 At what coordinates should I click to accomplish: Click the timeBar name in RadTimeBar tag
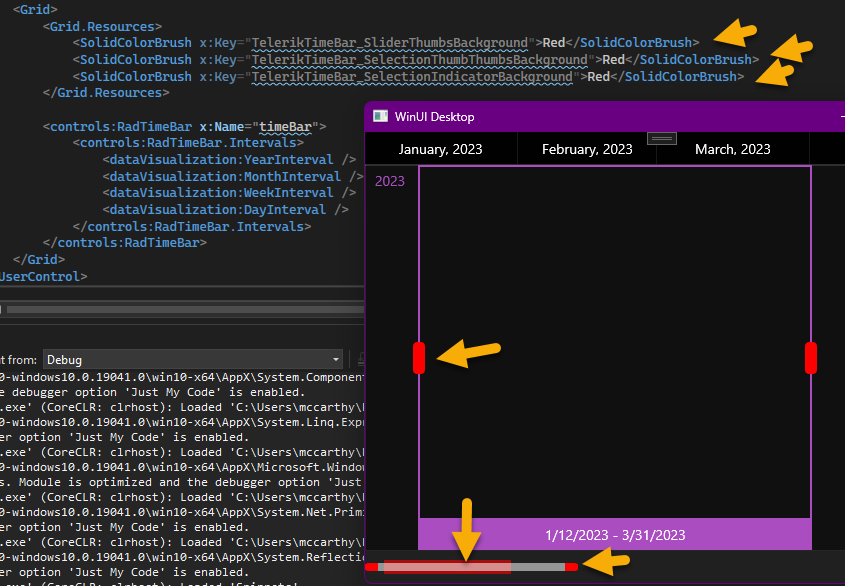pyautogui.click(x=287, y=127)
